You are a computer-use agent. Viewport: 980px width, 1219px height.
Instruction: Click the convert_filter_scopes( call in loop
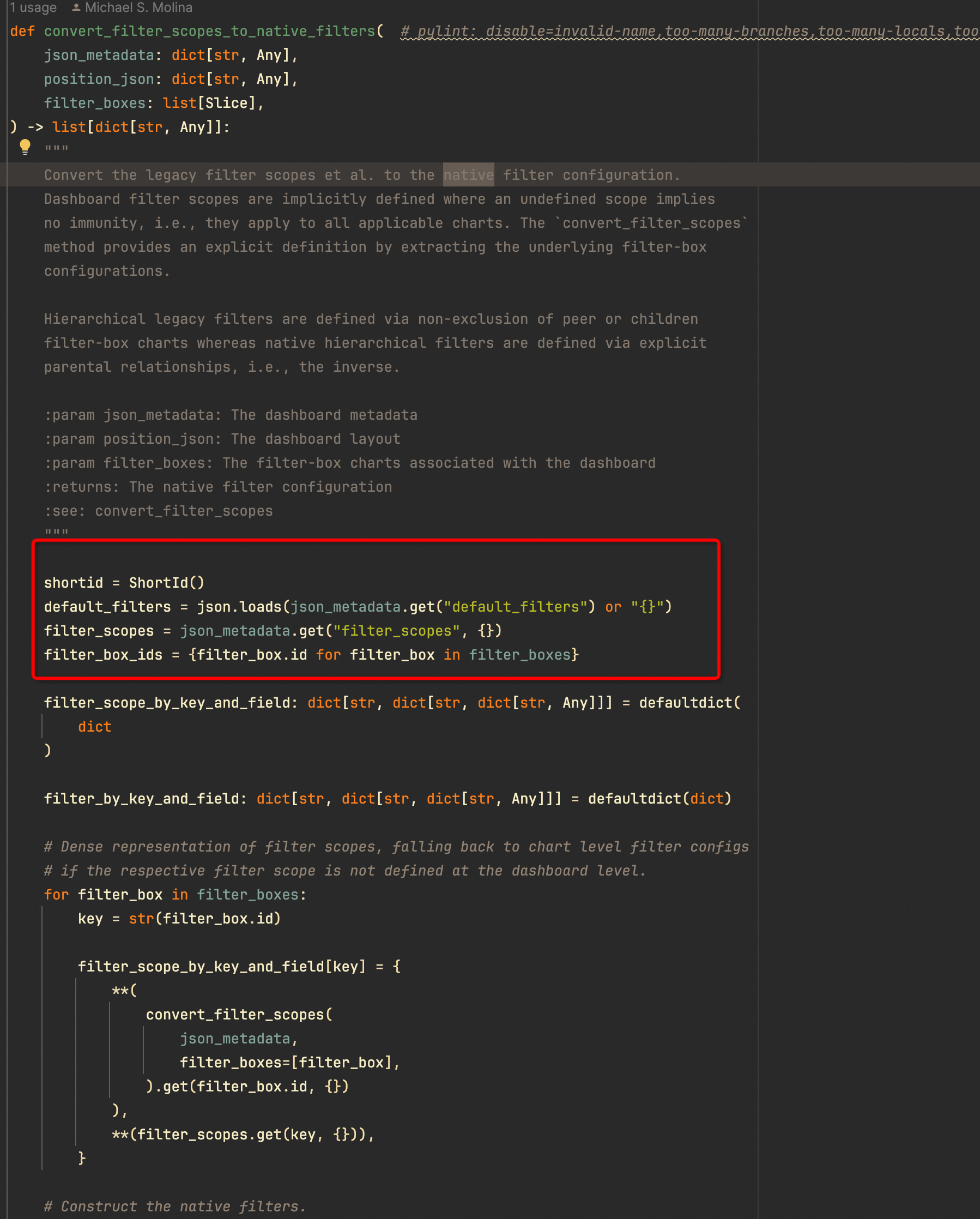(239, 1015)
